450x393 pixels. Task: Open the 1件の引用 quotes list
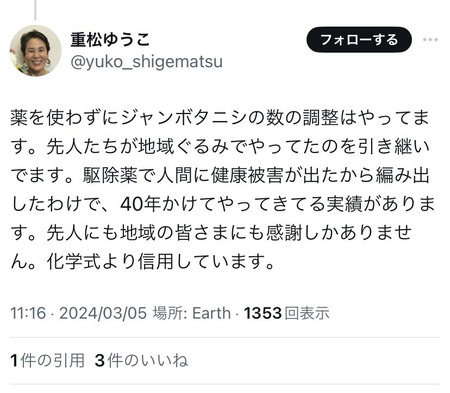(x=48, y=361)
